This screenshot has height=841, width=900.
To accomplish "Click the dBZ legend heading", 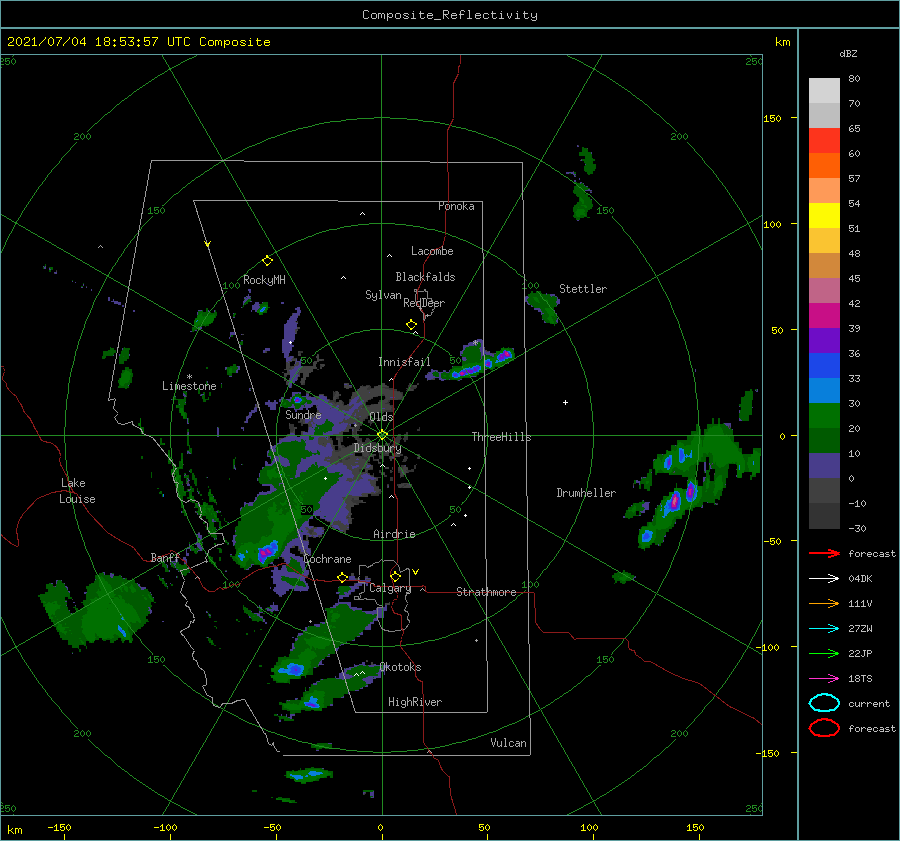I will coord(848,53).
